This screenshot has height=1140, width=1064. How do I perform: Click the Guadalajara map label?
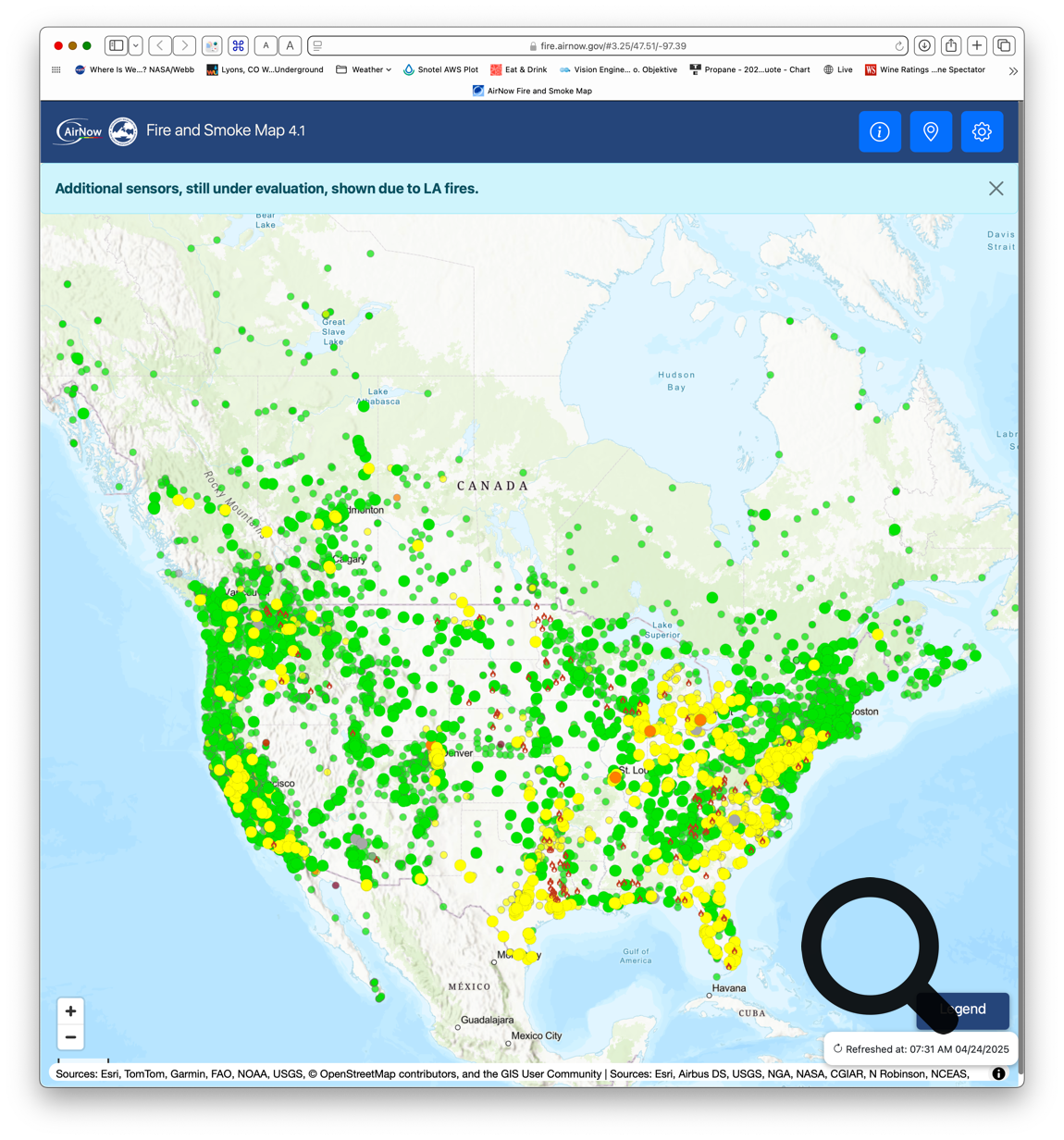pyautogui.click(x=488, y=1020)
